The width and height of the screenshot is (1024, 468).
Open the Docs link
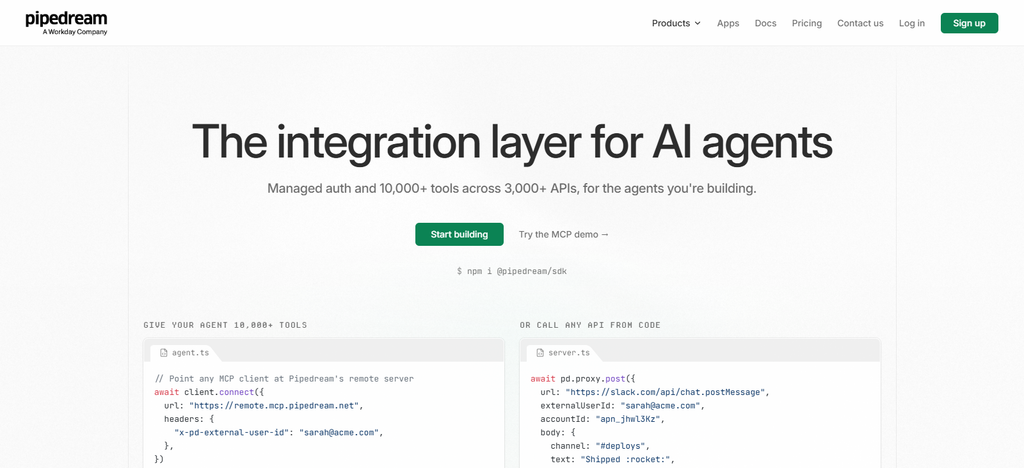[765, 23]
